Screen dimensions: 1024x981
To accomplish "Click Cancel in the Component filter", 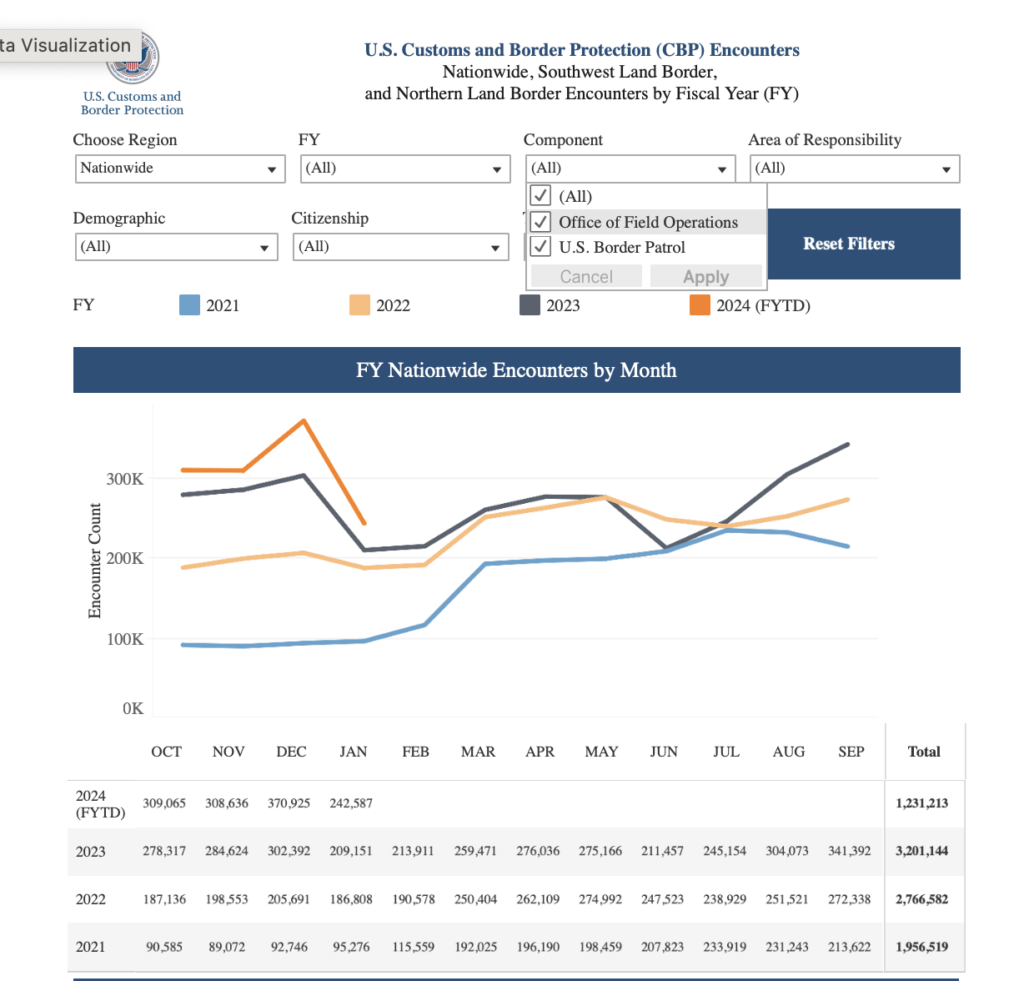I will (586, 277).
